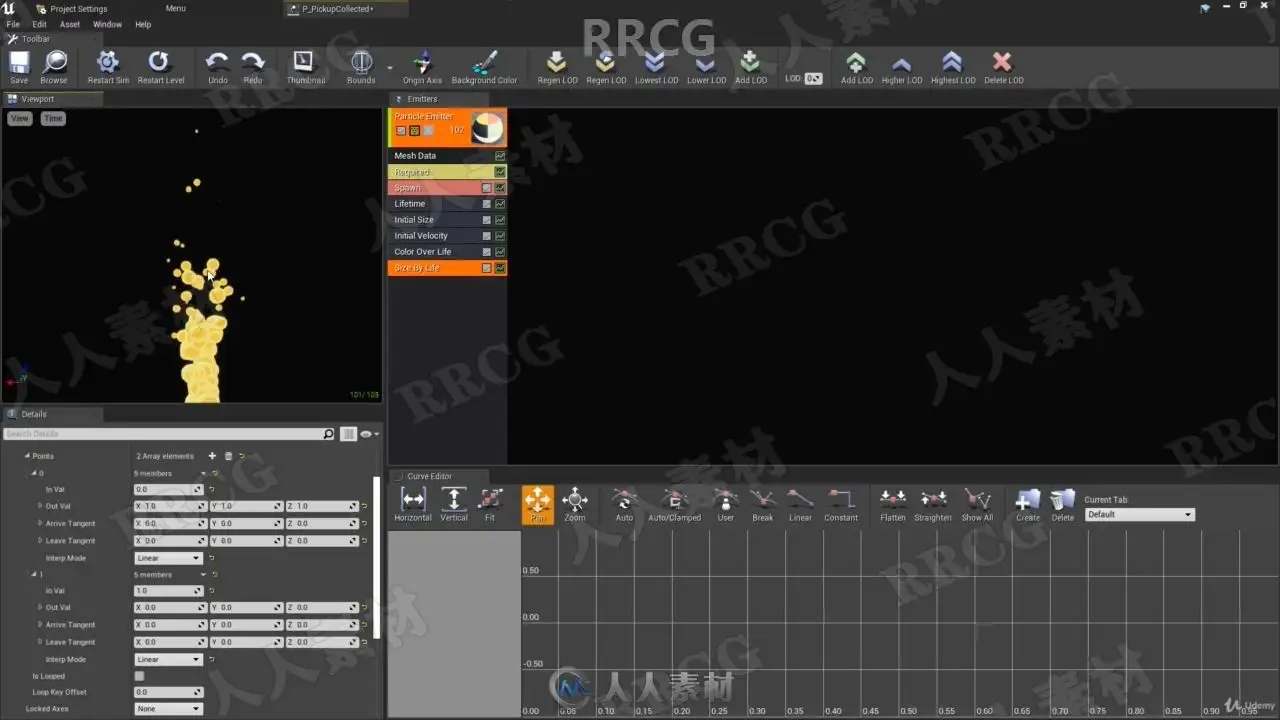Redo the last undone action
Viewport: 1280px width, 720px height.
click(x=253, y=67)
